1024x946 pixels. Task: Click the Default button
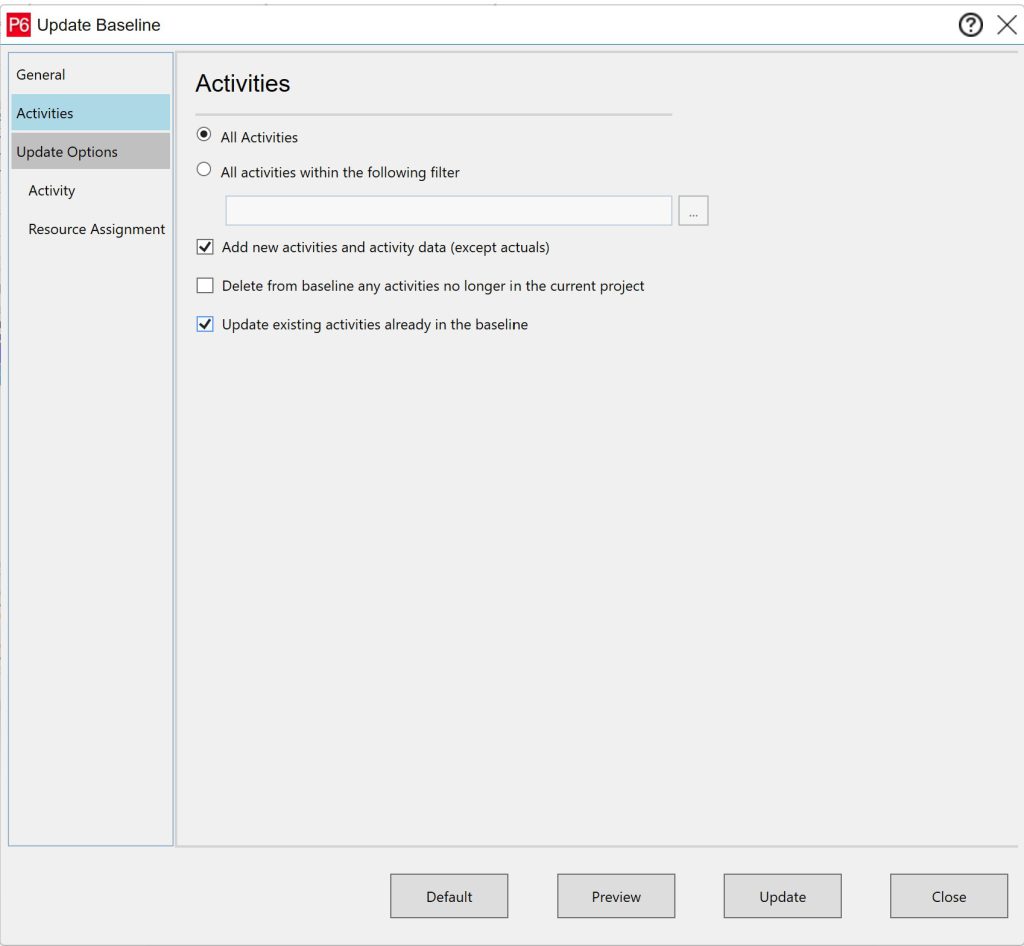click(x=449, y=896)
